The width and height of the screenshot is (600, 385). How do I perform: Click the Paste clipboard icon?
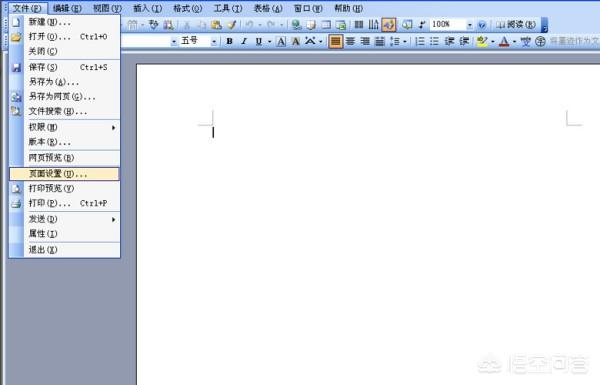(217, 25)
